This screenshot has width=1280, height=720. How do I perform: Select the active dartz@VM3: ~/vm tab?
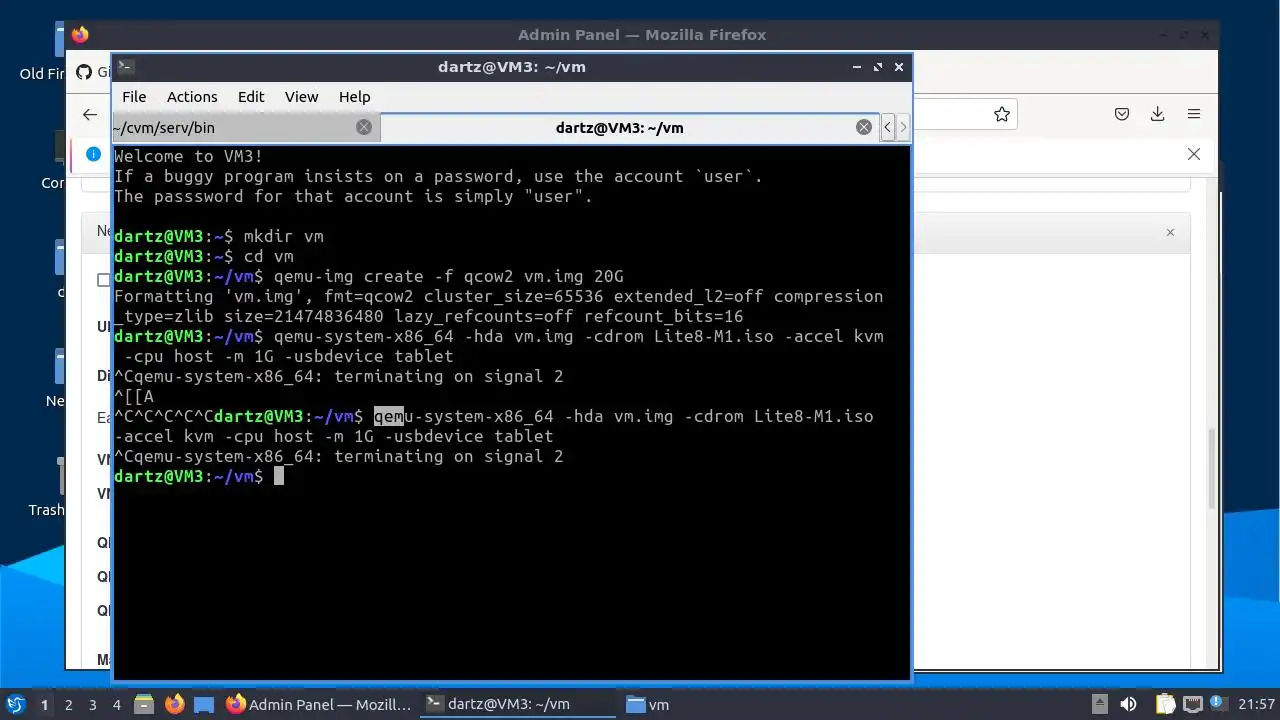pyautogui.click(x=629, y=127)
